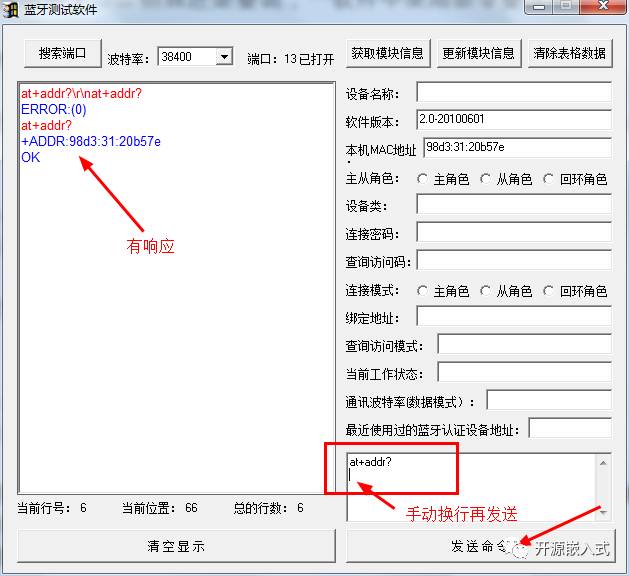Click the 本机MAC地址 field
This screenshot has height=576, width=629.
click(x=517, y=148)
